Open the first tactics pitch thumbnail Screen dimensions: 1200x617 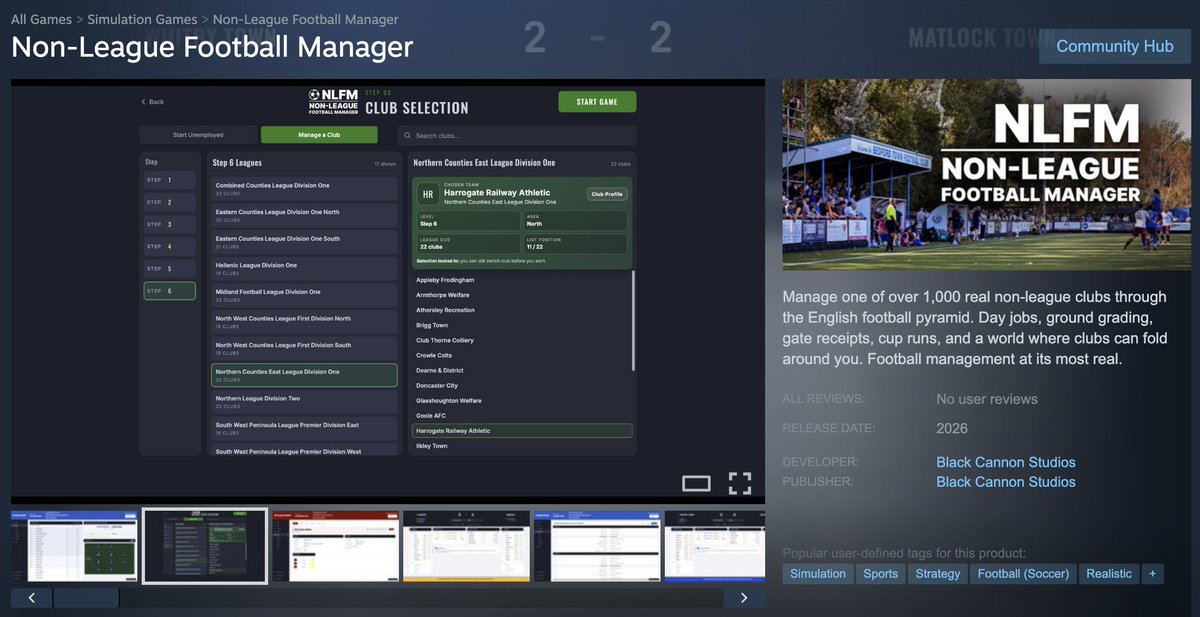pyautogui.click(x=74, y=546)
